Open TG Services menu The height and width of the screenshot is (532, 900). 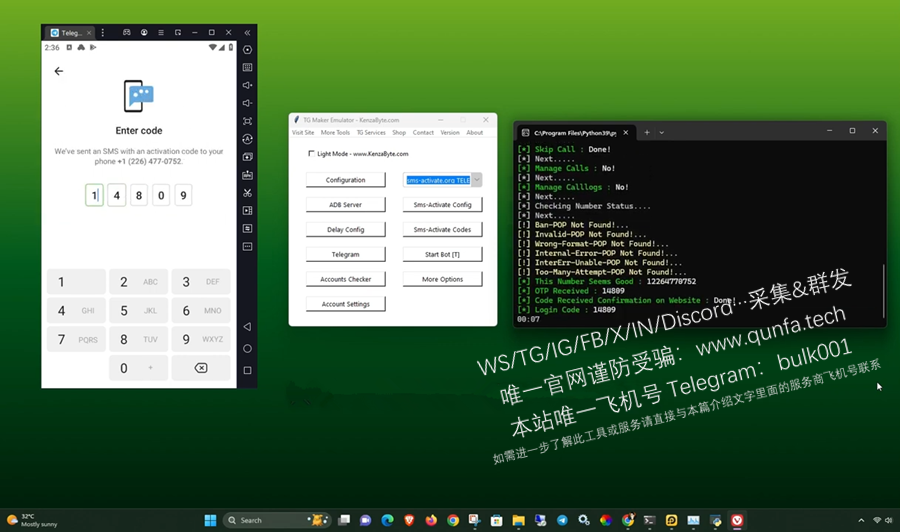click(371, 133)
